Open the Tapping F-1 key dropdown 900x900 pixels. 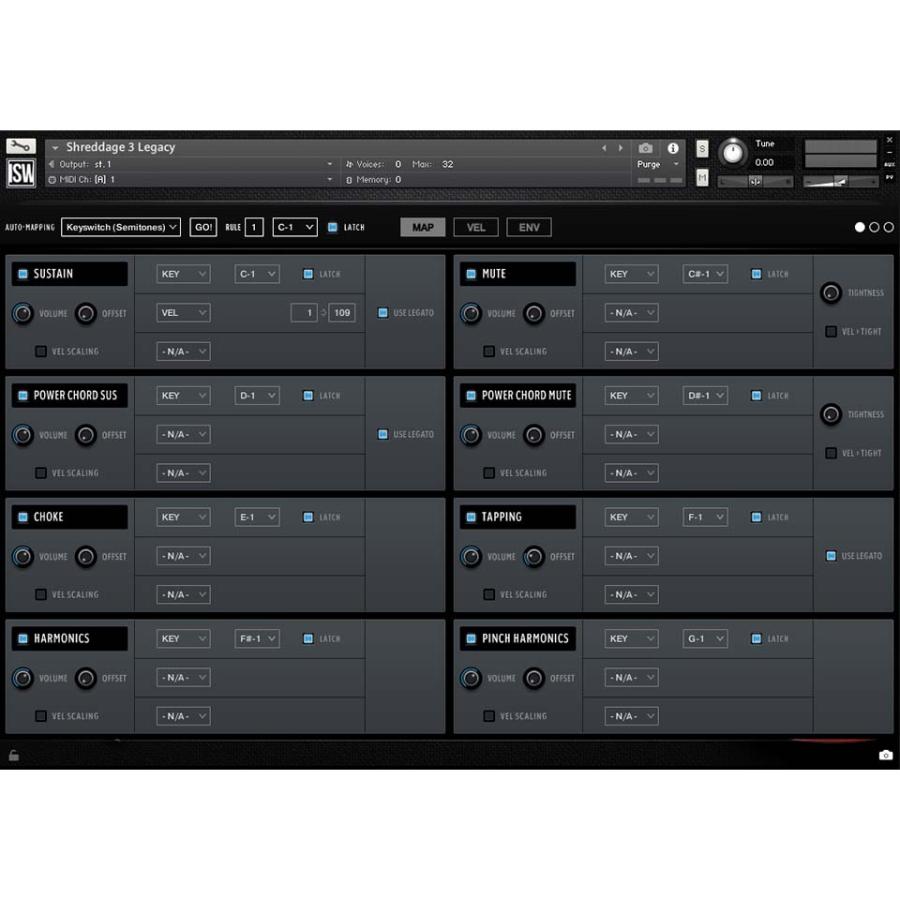(705, 517)
